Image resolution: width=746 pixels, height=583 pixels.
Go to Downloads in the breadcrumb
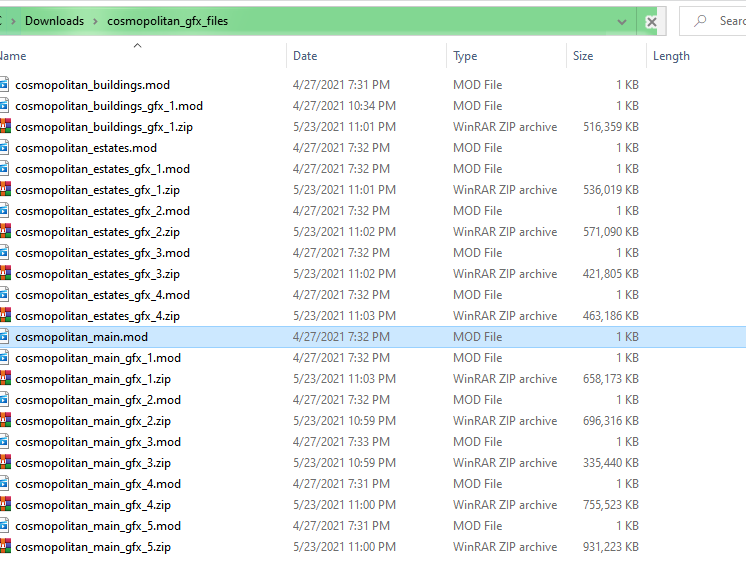54,21
